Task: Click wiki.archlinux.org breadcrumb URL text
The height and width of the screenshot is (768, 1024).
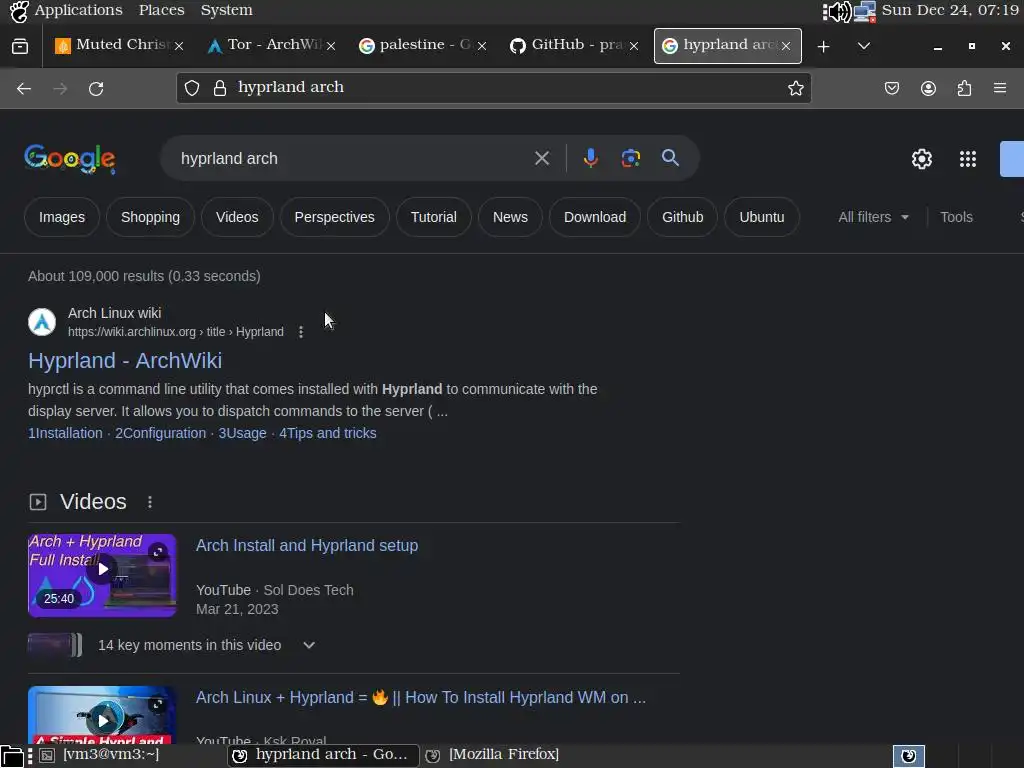Action: point(176,332)
